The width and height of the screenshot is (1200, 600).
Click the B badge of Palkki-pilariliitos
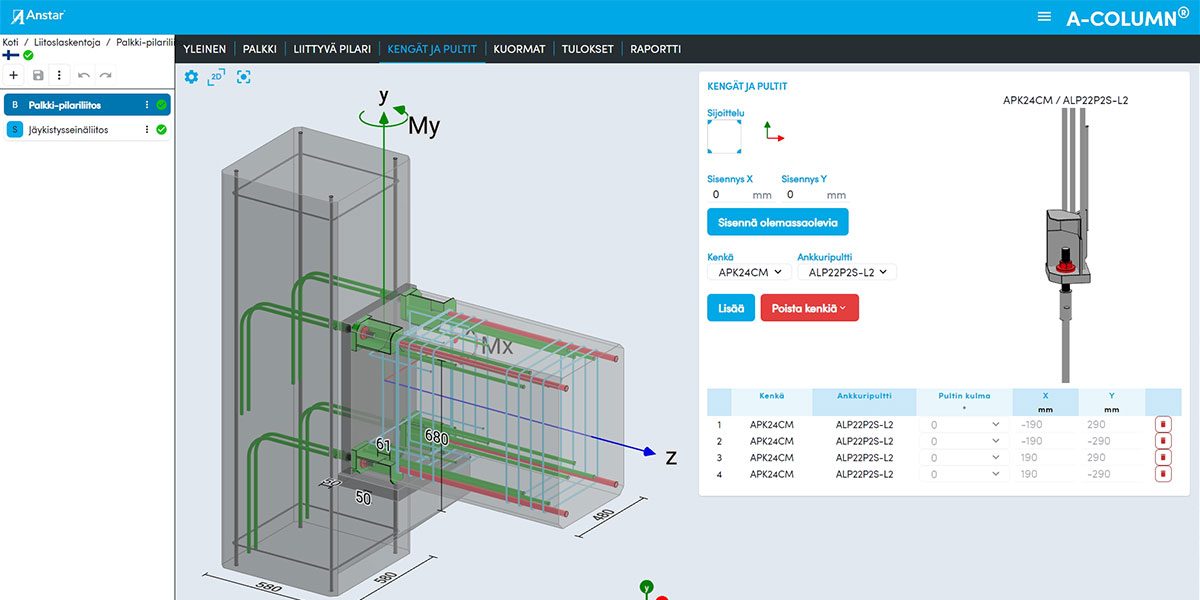pos(15,104)
